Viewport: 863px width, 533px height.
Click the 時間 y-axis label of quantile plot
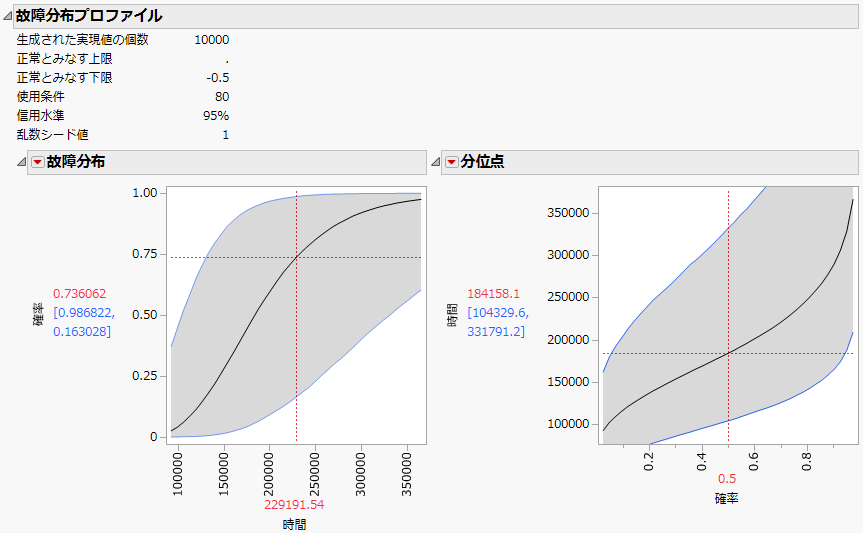click(452, 314)
